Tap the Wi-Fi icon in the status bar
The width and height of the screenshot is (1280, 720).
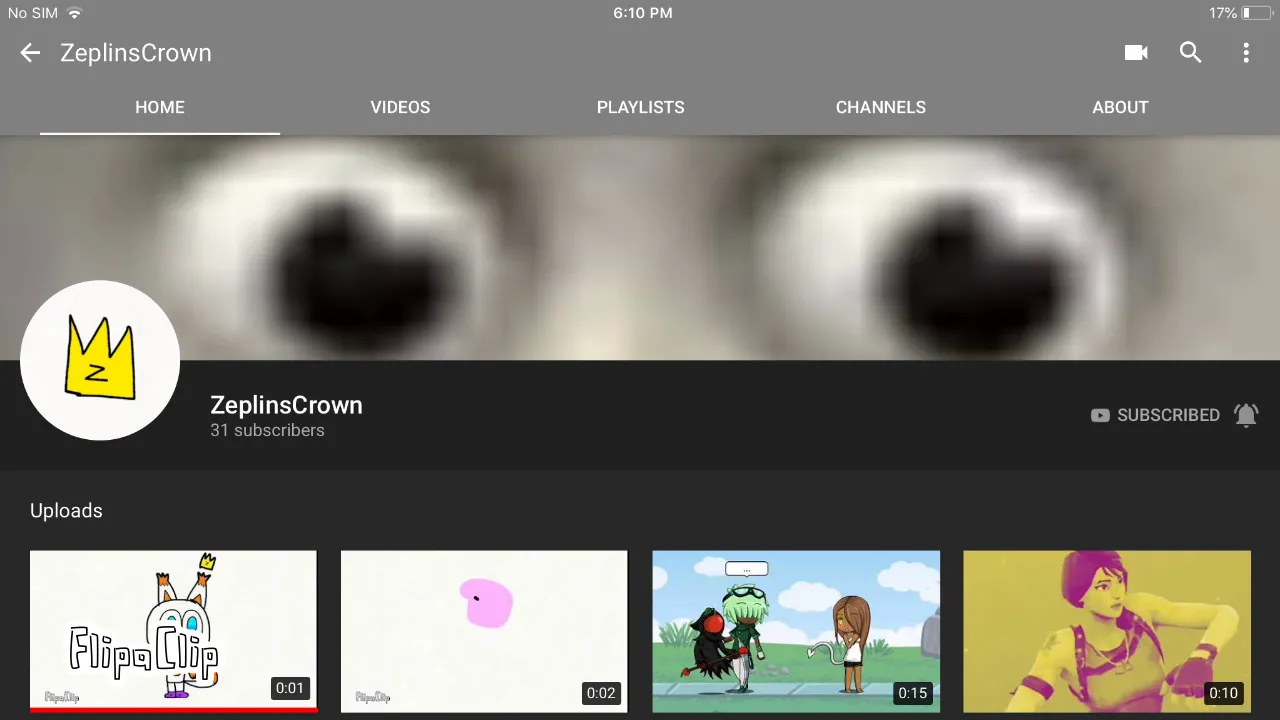coord(74,13)
